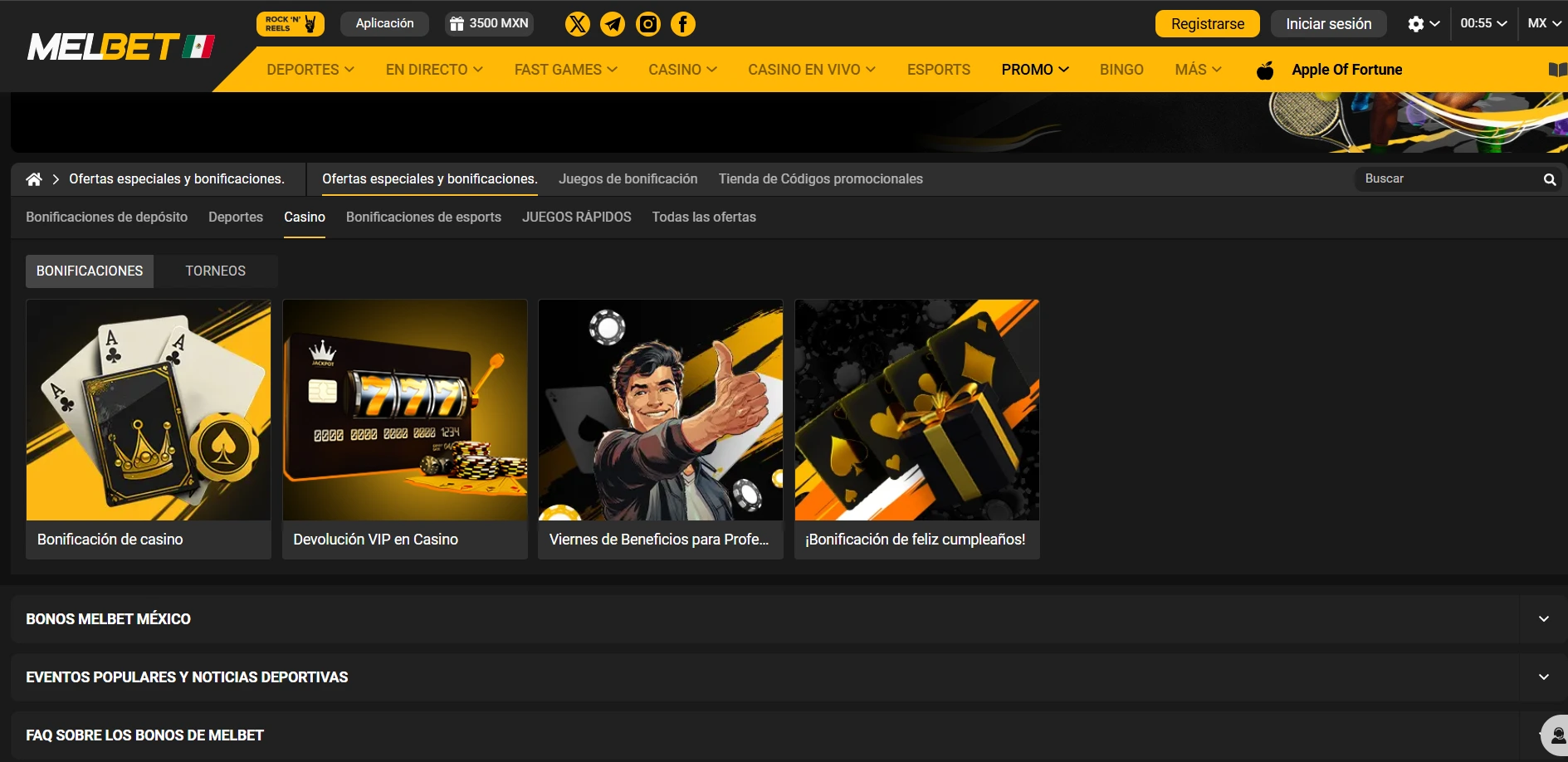Select the Ofertas especiales y bonificaciones tab
The height and width of the screenshot is (762, 1568).
coord(430,179)
